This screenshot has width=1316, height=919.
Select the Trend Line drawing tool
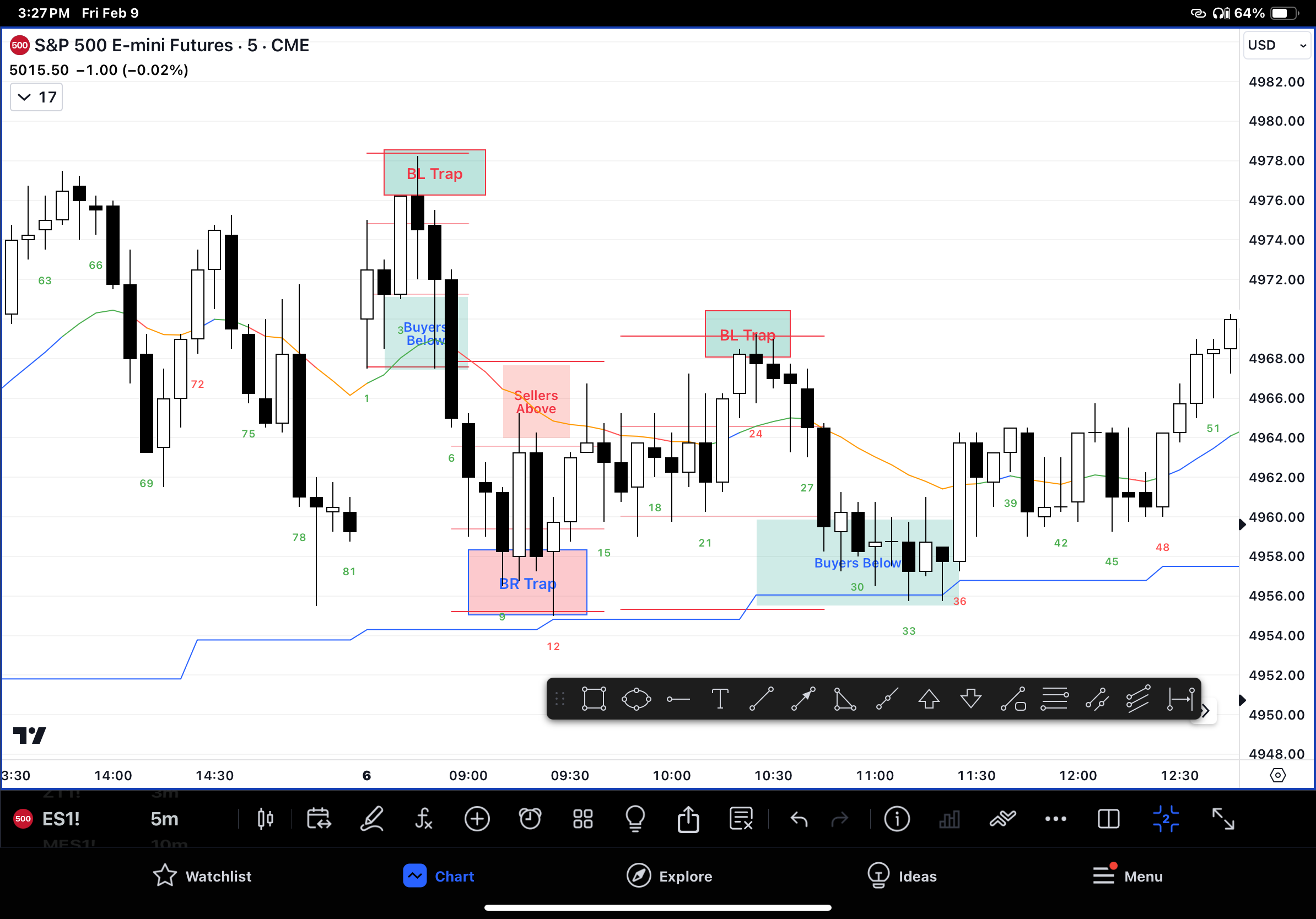tap(762, 699)
